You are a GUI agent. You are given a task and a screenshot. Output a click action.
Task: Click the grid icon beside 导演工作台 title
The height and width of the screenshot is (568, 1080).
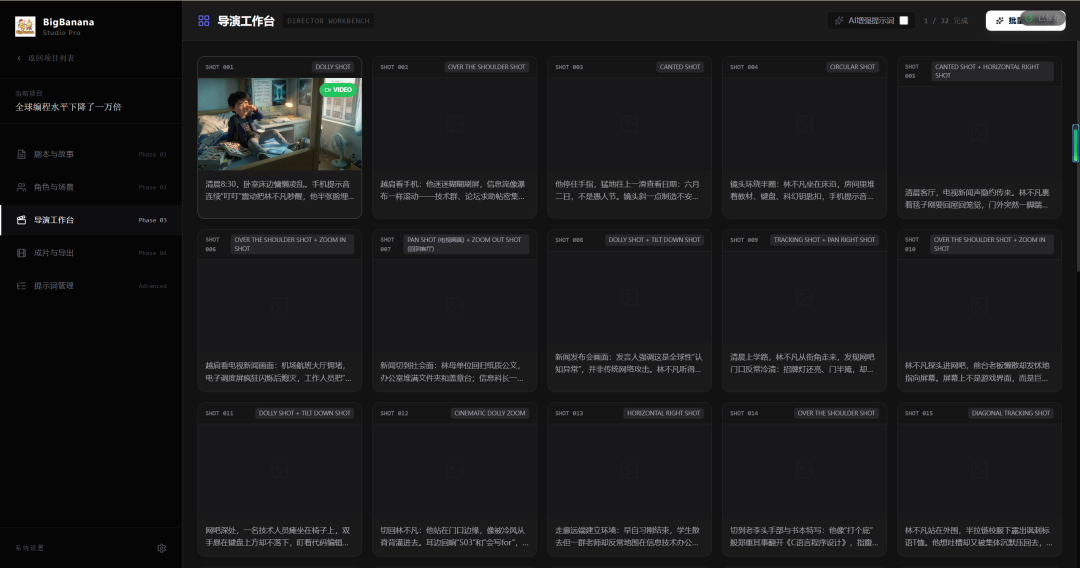pyautogui.click(x=204, y=20)
